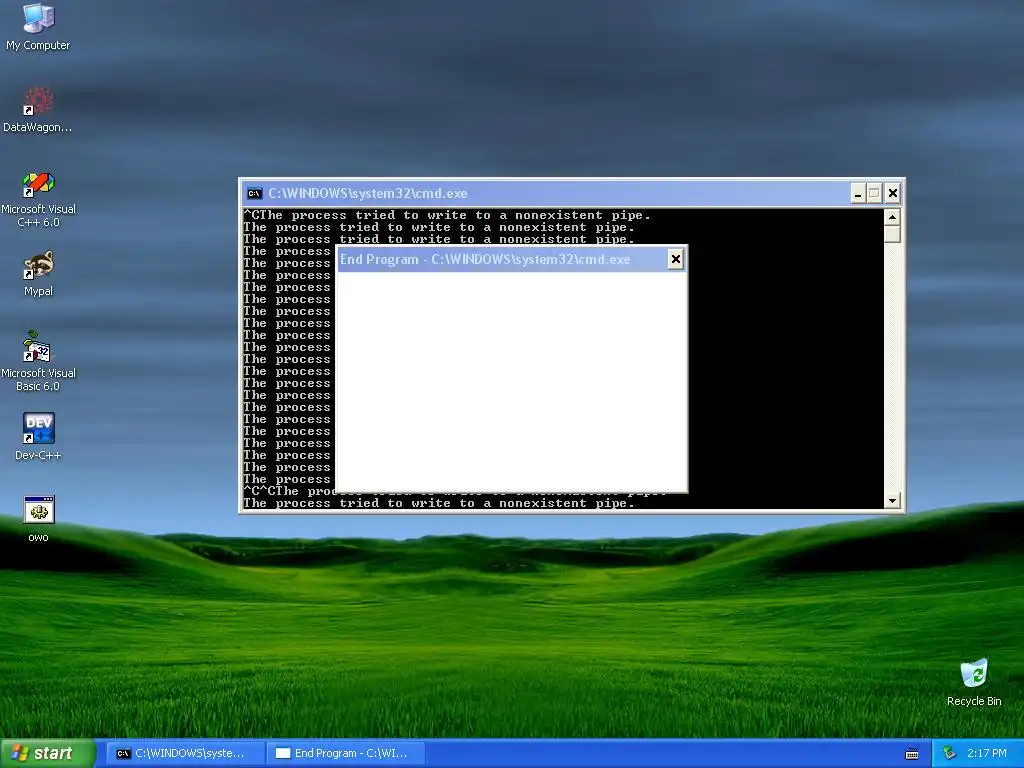Switch to the C:\WINDOWS\syste... taskbar button
Viewport: 1024px width, 768px height.
pyautogui.click(x=185, y=753)
